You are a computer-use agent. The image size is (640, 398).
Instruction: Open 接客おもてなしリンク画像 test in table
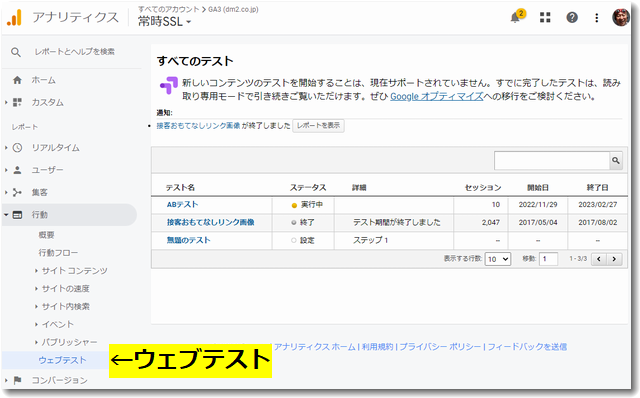pyautogui.click(x=211, y=222)
